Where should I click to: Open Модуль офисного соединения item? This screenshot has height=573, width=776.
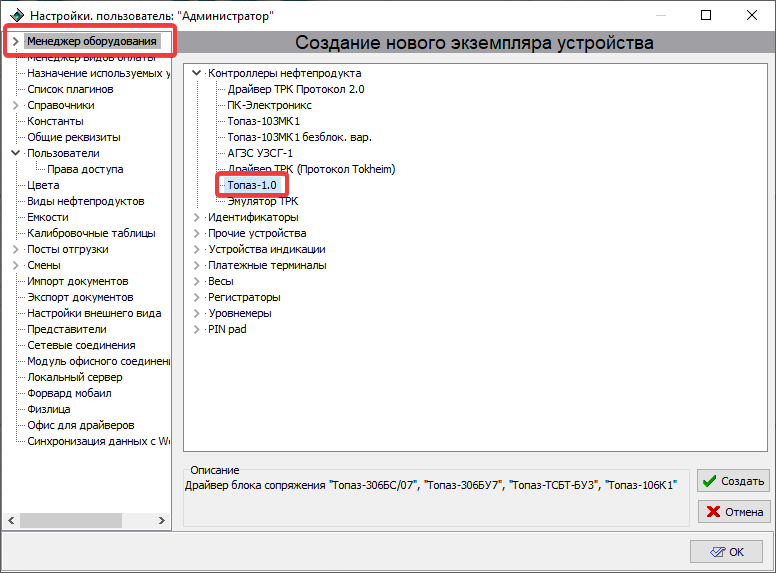pyautogui.click(x=98, y=361)
